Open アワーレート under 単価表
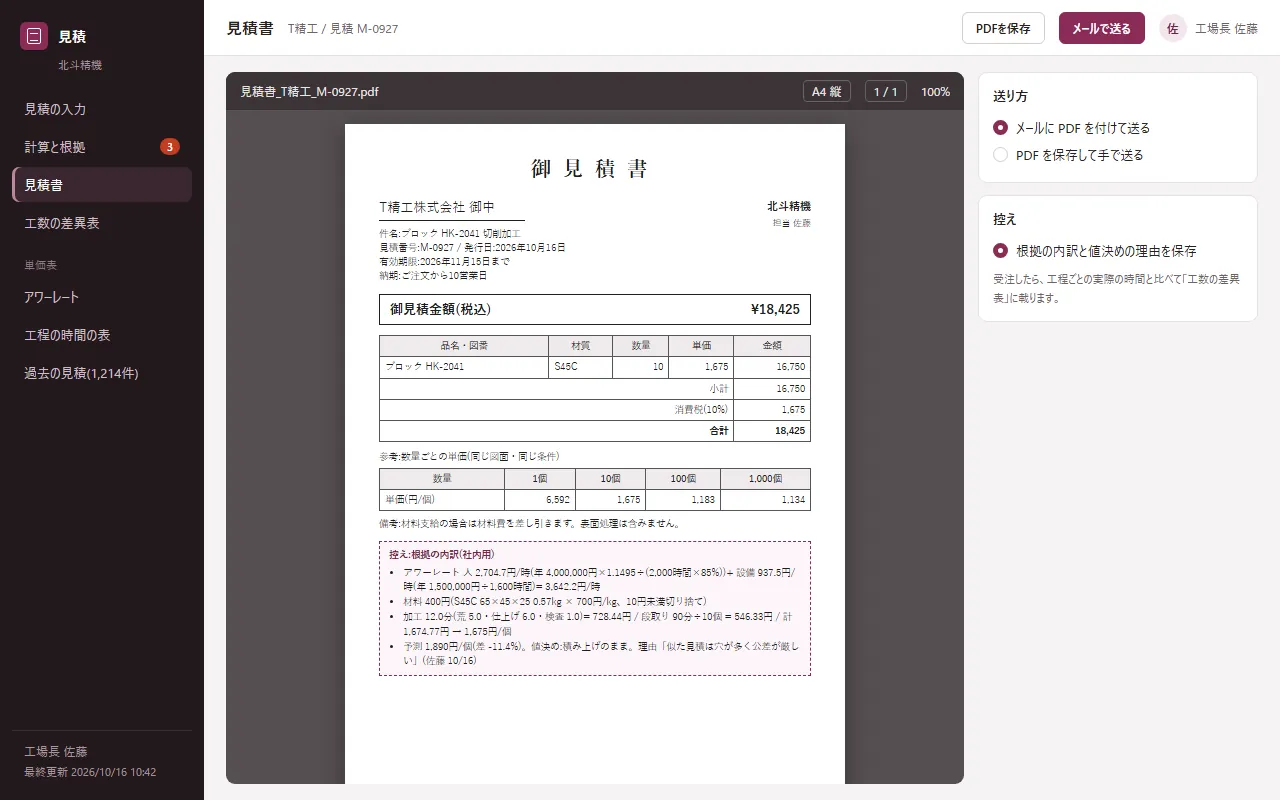This screenshot has width=1280, height=800. coord(102,297)
